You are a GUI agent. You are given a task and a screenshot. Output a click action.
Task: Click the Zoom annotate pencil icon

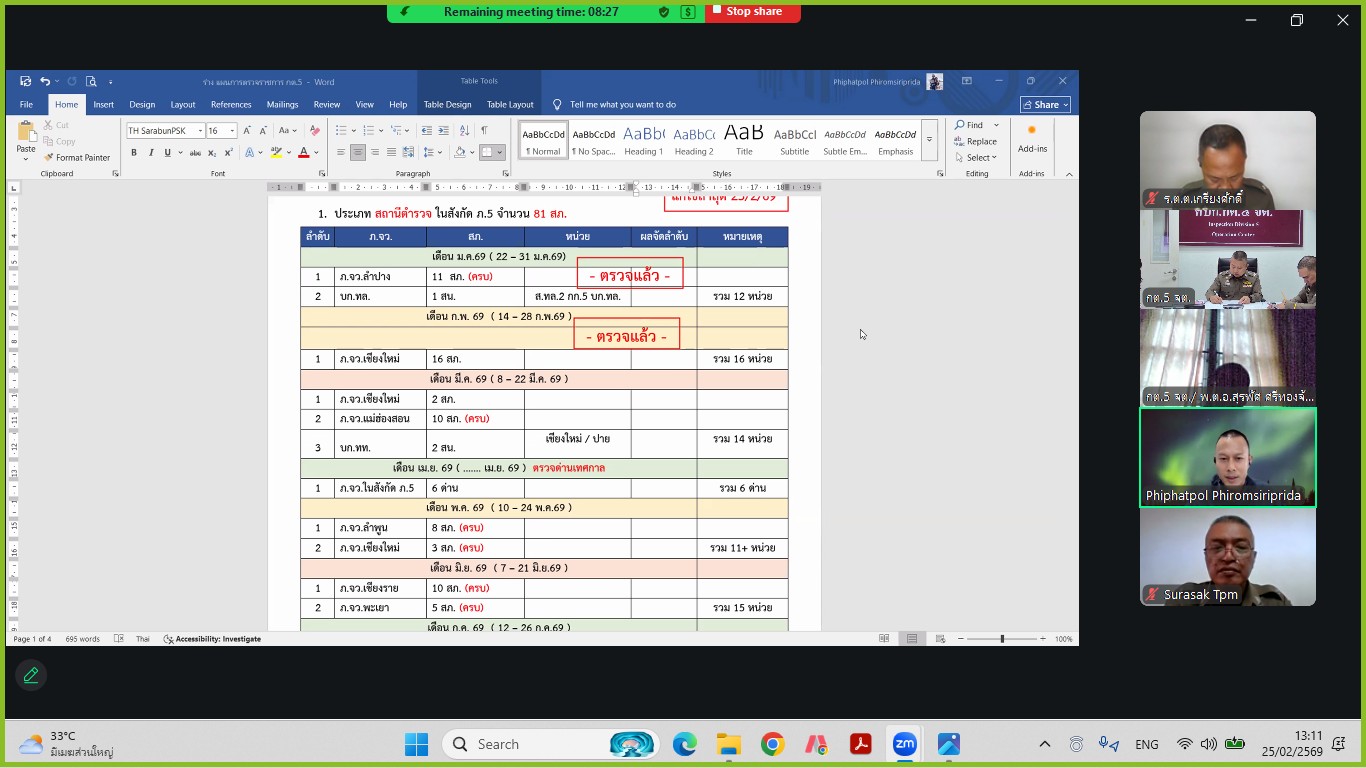(31, 676)
